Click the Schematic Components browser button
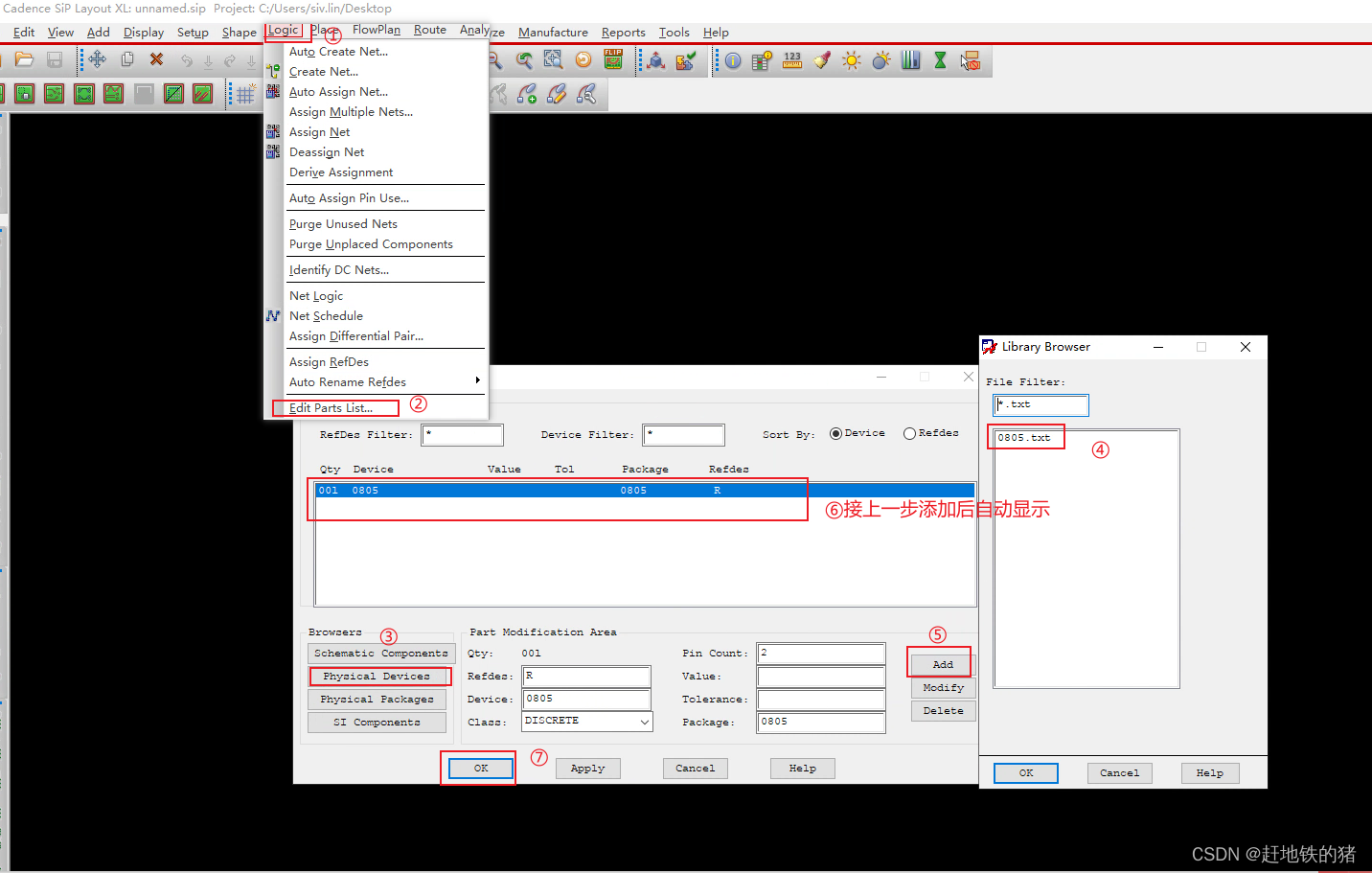Screen dimensions: 1372x873 381,654
